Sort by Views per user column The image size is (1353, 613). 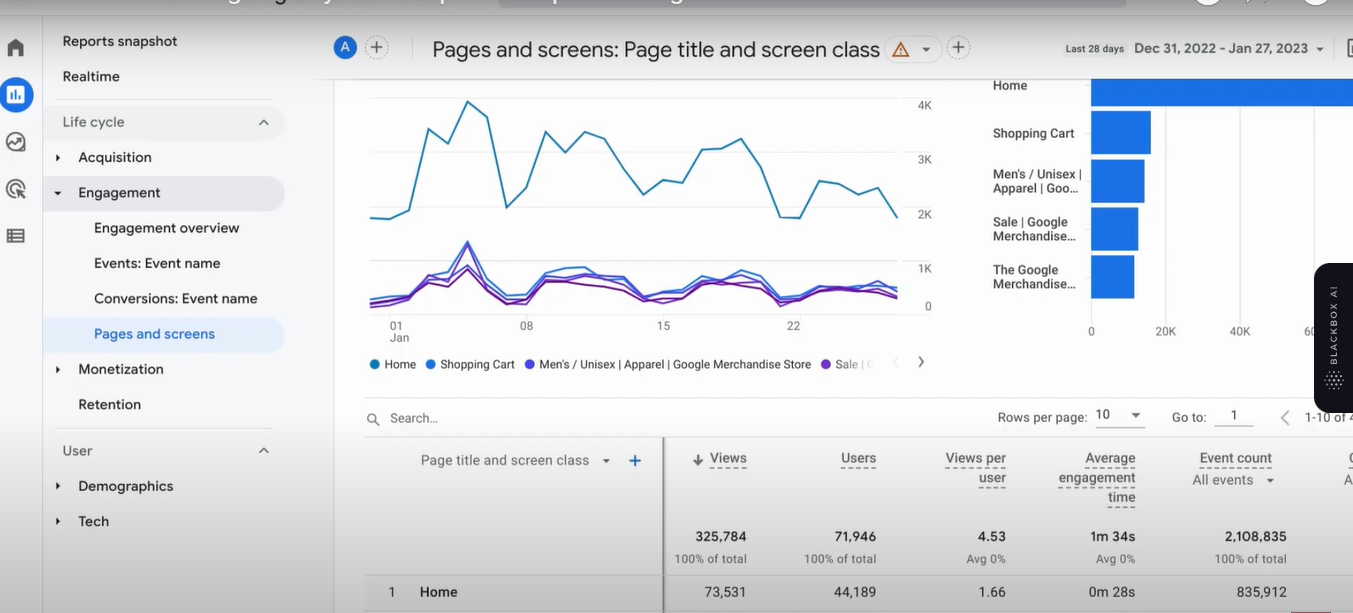tap(976, 468)
